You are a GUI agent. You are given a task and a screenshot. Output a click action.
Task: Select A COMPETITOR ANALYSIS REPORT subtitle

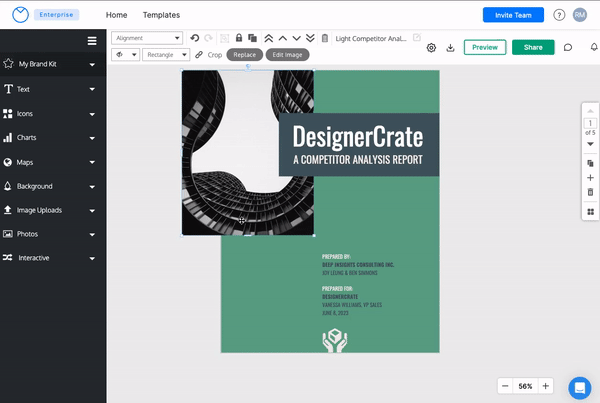pos(358,160)
